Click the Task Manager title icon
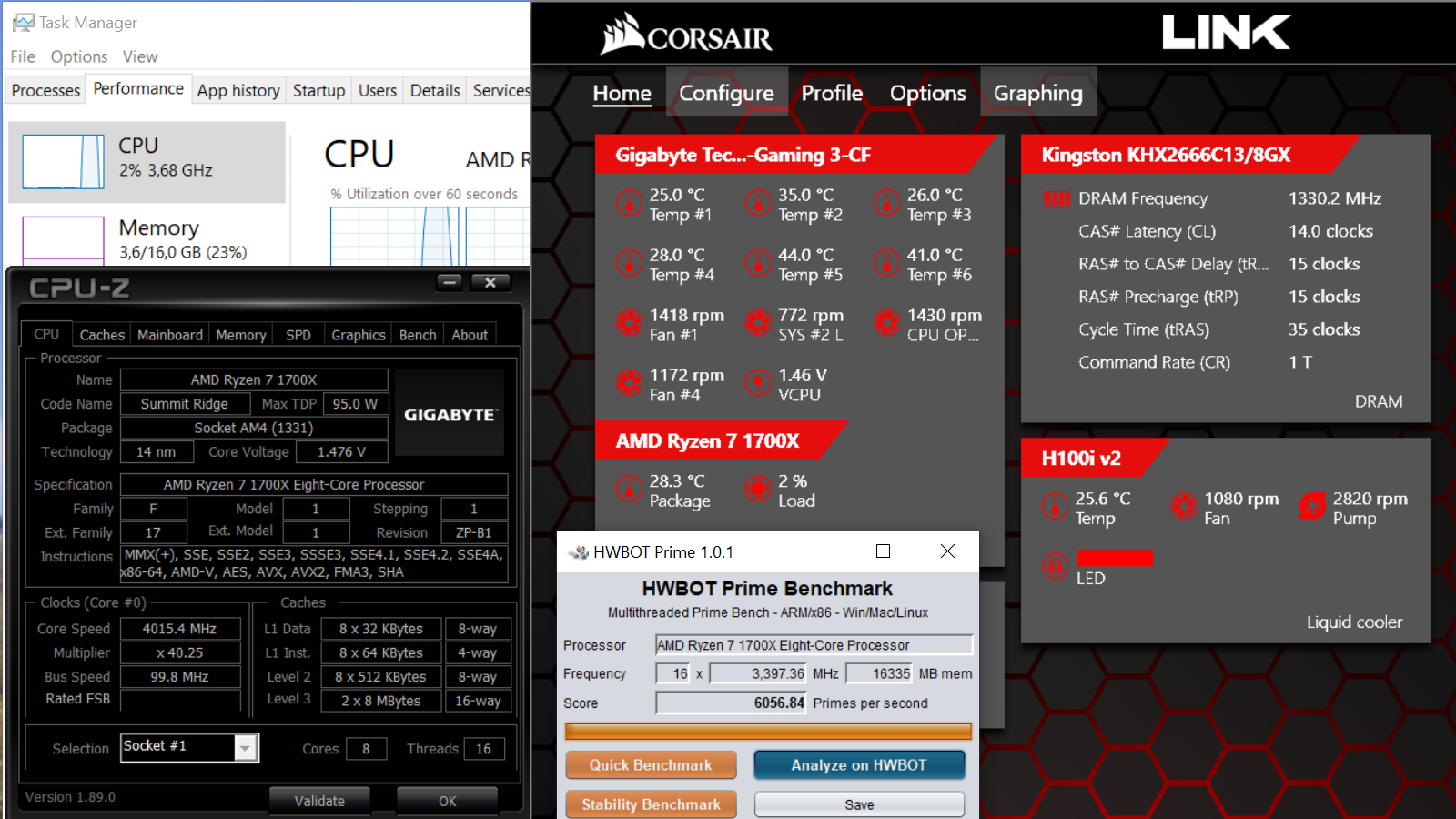1456x819 pixels. click(23, 22)
